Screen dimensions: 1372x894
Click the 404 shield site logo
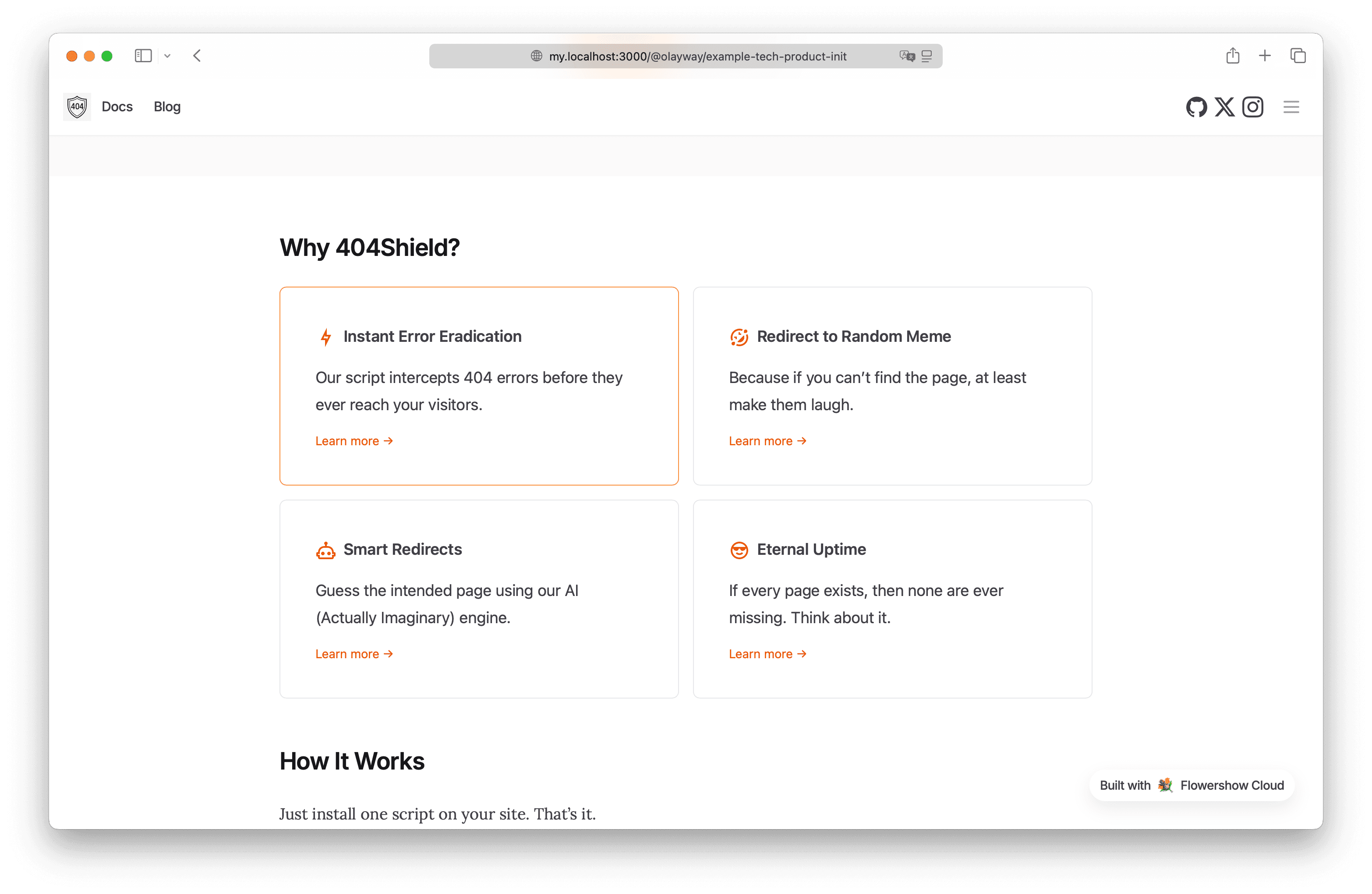click(x=77, y=106)
